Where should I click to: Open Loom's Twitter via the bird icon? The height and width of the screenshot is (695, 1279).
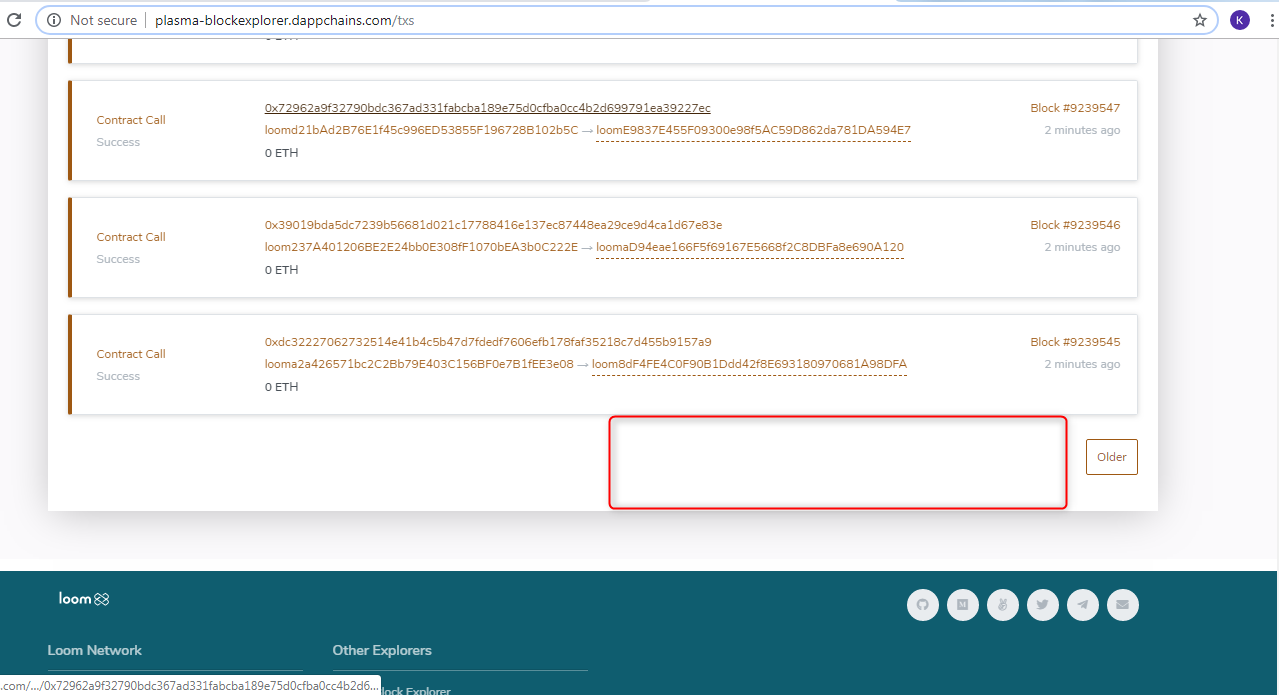click(1043, 605)
